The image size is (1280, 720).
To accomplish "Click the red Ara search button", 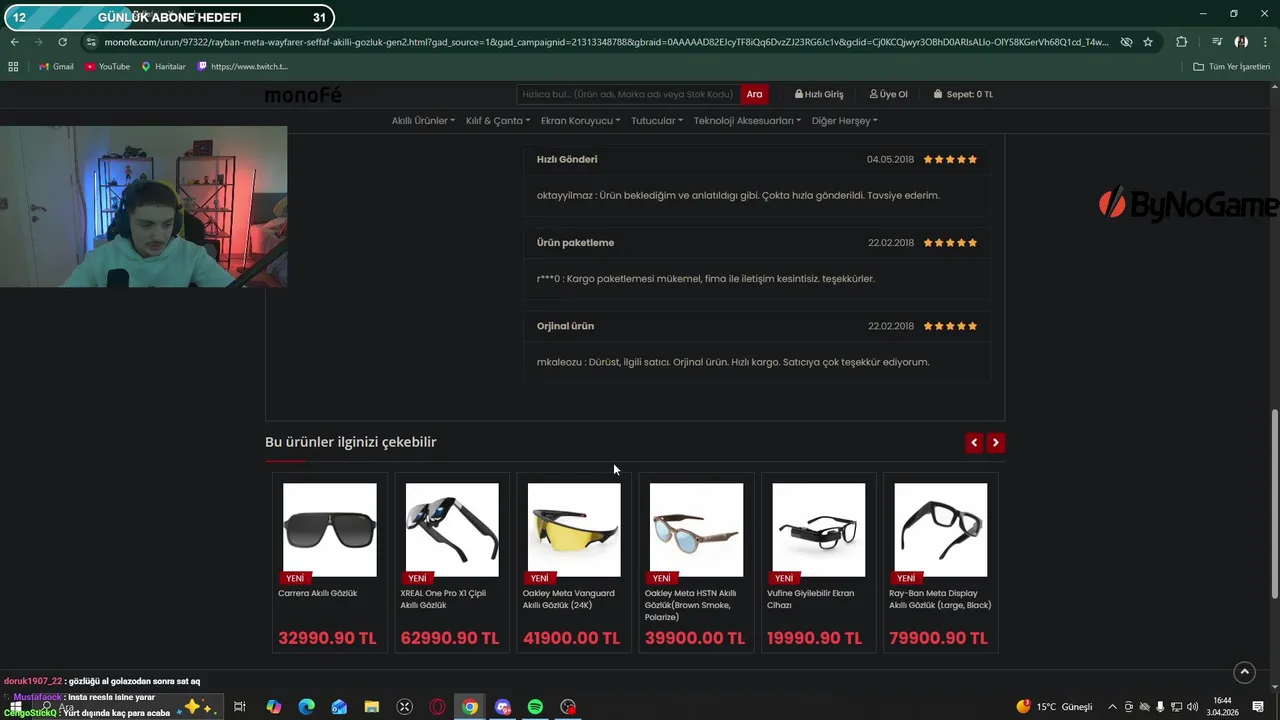I will click(754, 94).
